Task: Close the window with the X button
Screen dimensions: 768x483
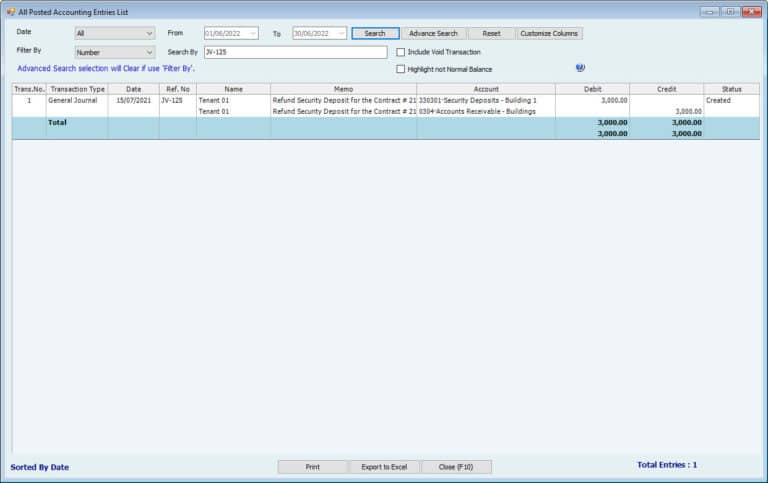Action: point(751,11)
